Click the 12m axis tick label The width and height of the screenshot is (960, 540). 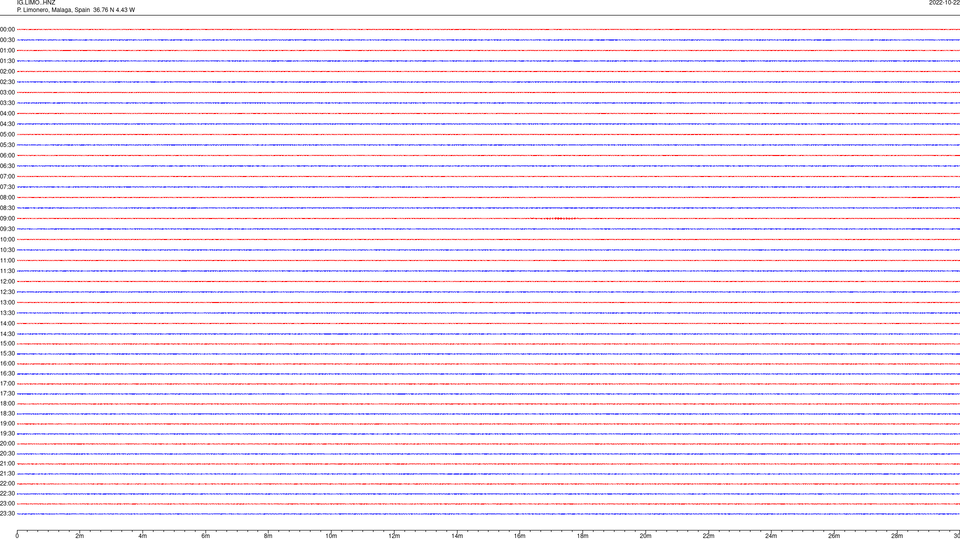(394, 536)
